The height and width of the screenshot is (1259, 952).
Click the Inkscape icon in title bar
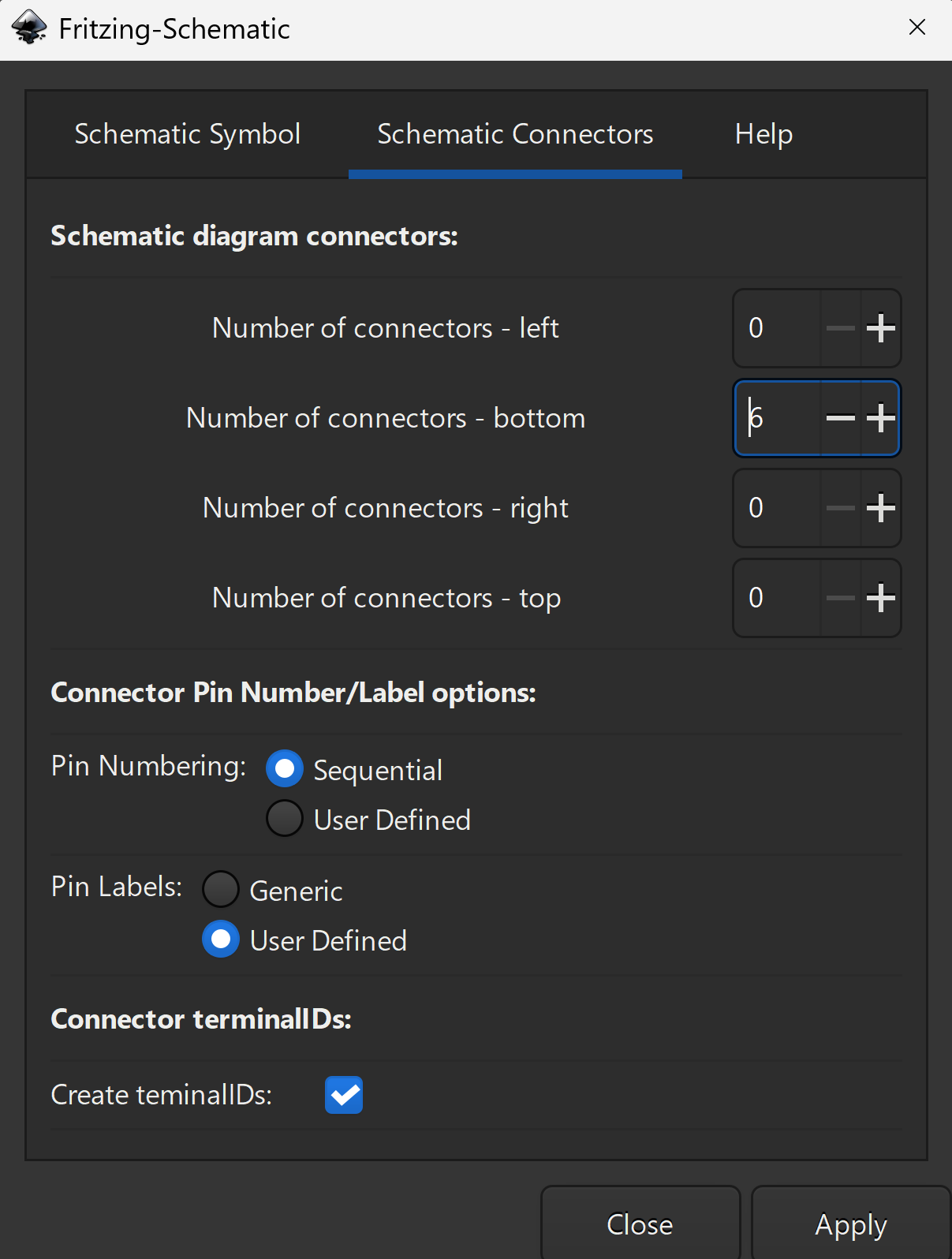point(30,28)
